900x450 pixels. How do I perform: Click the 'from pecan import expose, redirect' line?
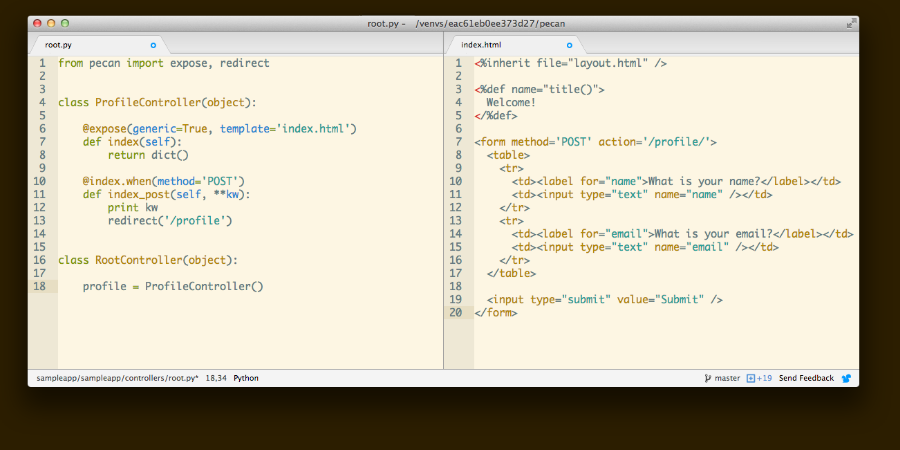click(164, 63)
